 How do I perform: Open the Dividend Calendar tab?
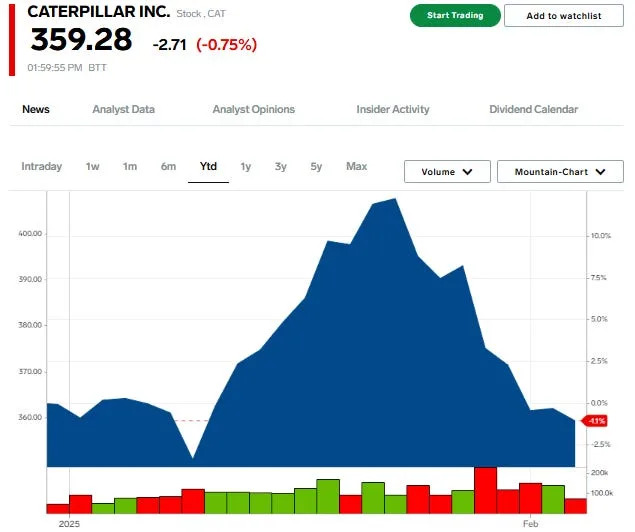534,109
